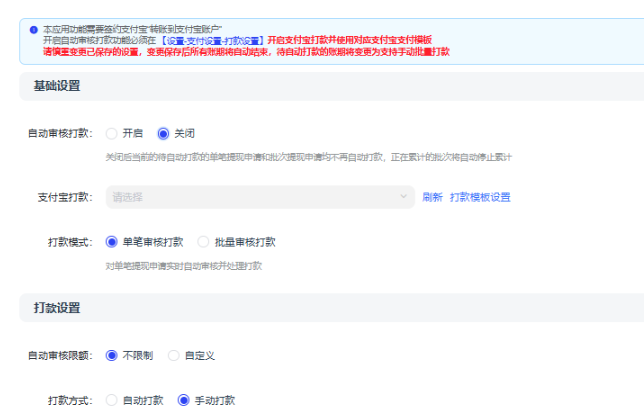Select 开启 for 自动审核打款
Viewport: 644px width, 415px height.
(x=112, y=133)
